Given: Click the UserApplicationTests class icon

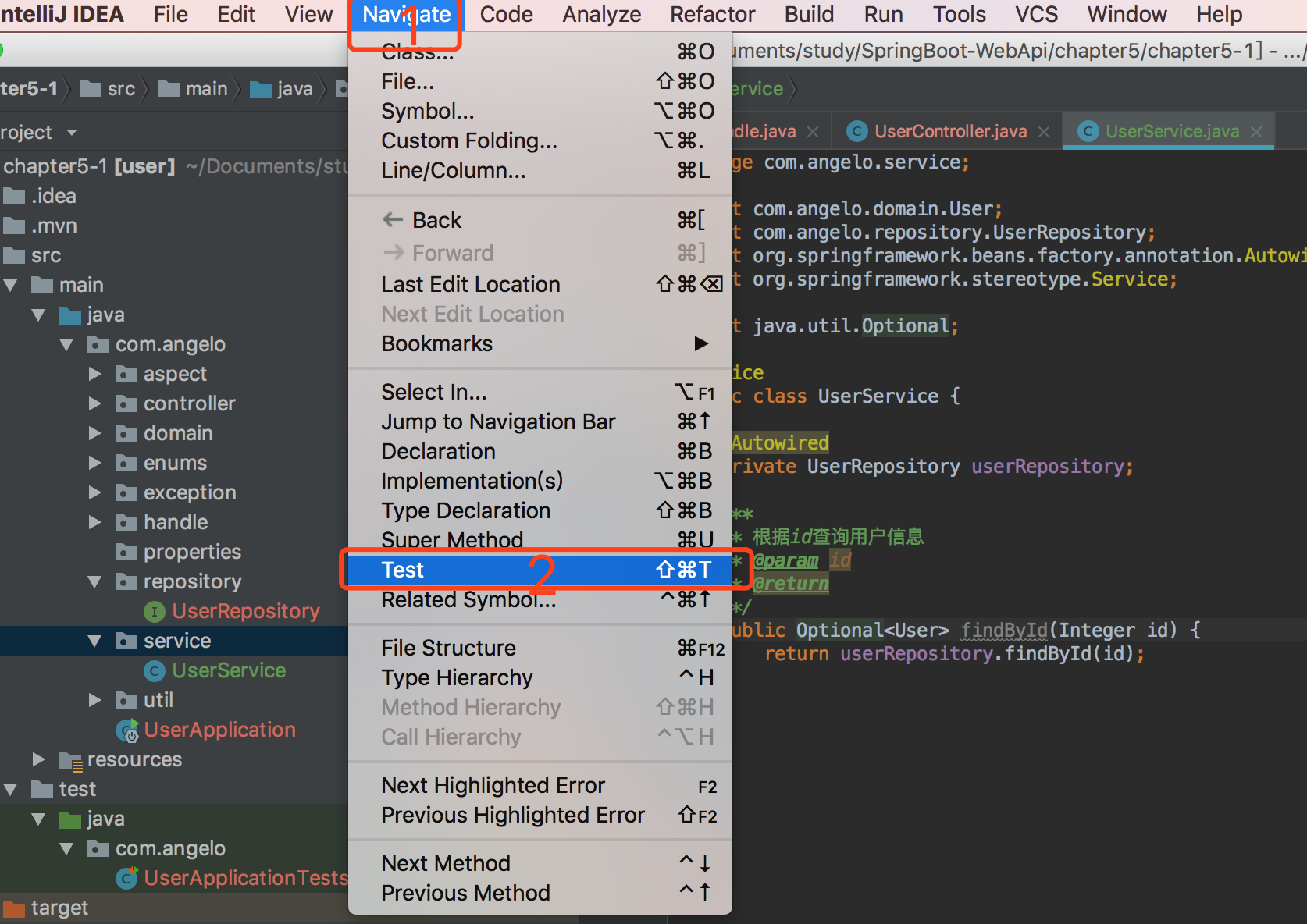Looking at the screenshot, I should click(127, 878).
